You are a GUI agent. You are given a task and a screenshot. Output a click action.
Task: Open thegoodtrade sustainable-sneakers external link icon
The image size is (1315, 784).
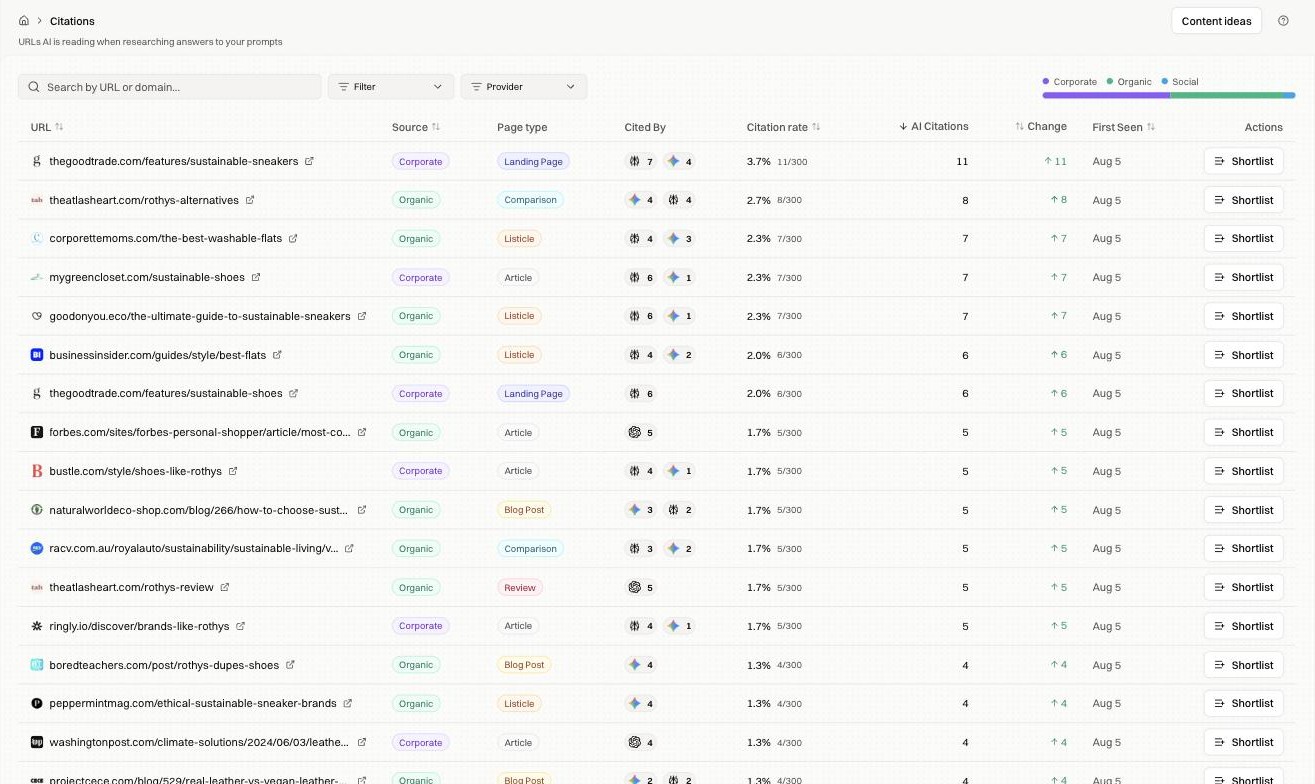309,161
